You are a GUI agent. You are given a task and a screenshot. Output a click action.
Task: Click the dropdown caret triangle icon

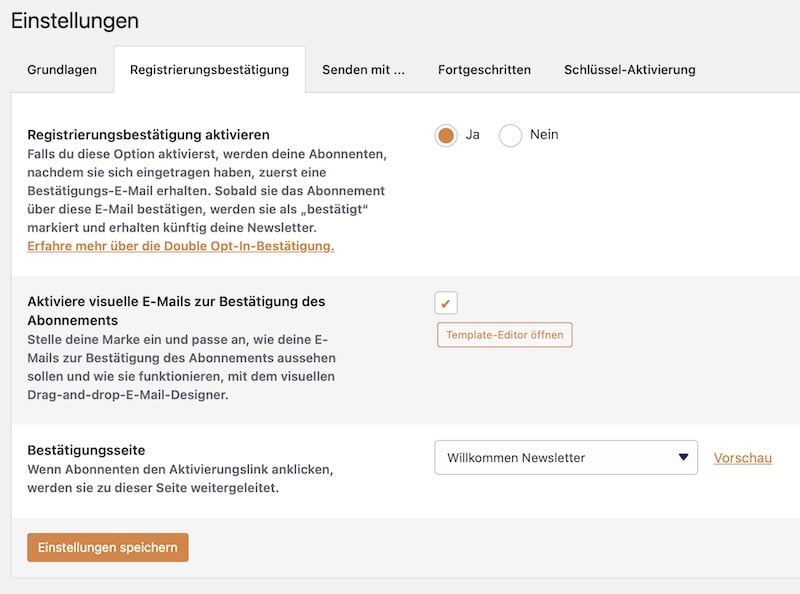pos(682,457)
